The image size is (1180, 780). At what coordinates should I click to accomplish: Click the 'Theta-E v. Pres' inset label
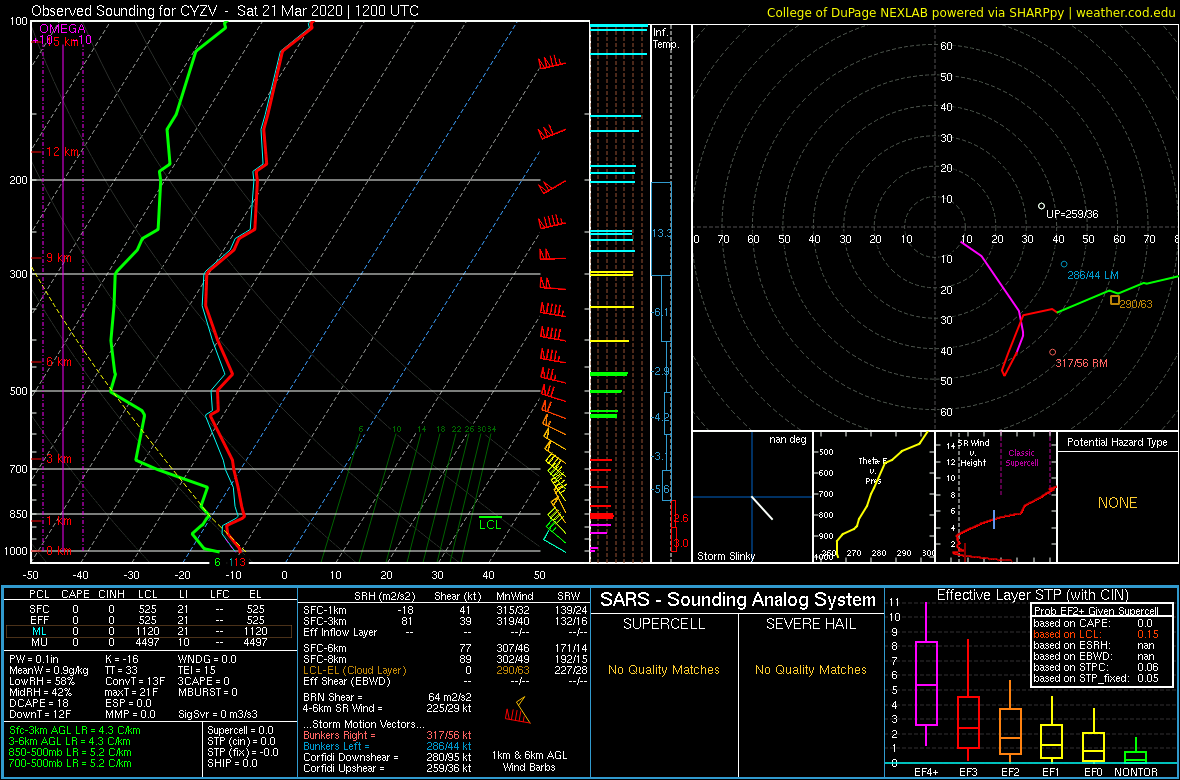(x=874, y=469)
